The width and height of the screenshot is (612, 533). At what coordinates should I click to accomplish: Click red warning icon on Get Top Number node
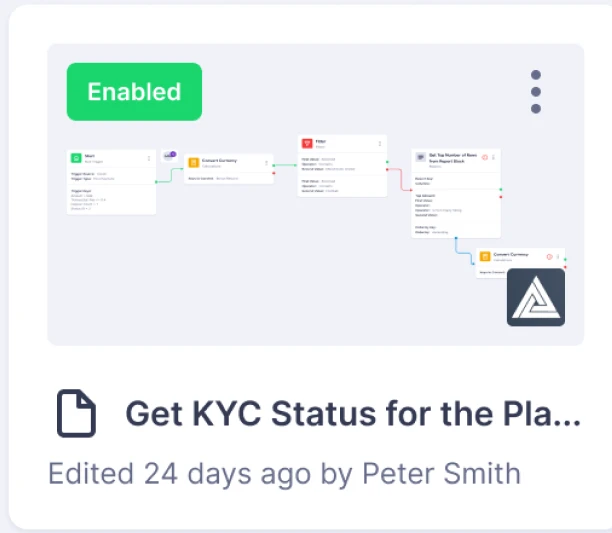[x=485, y=157]
